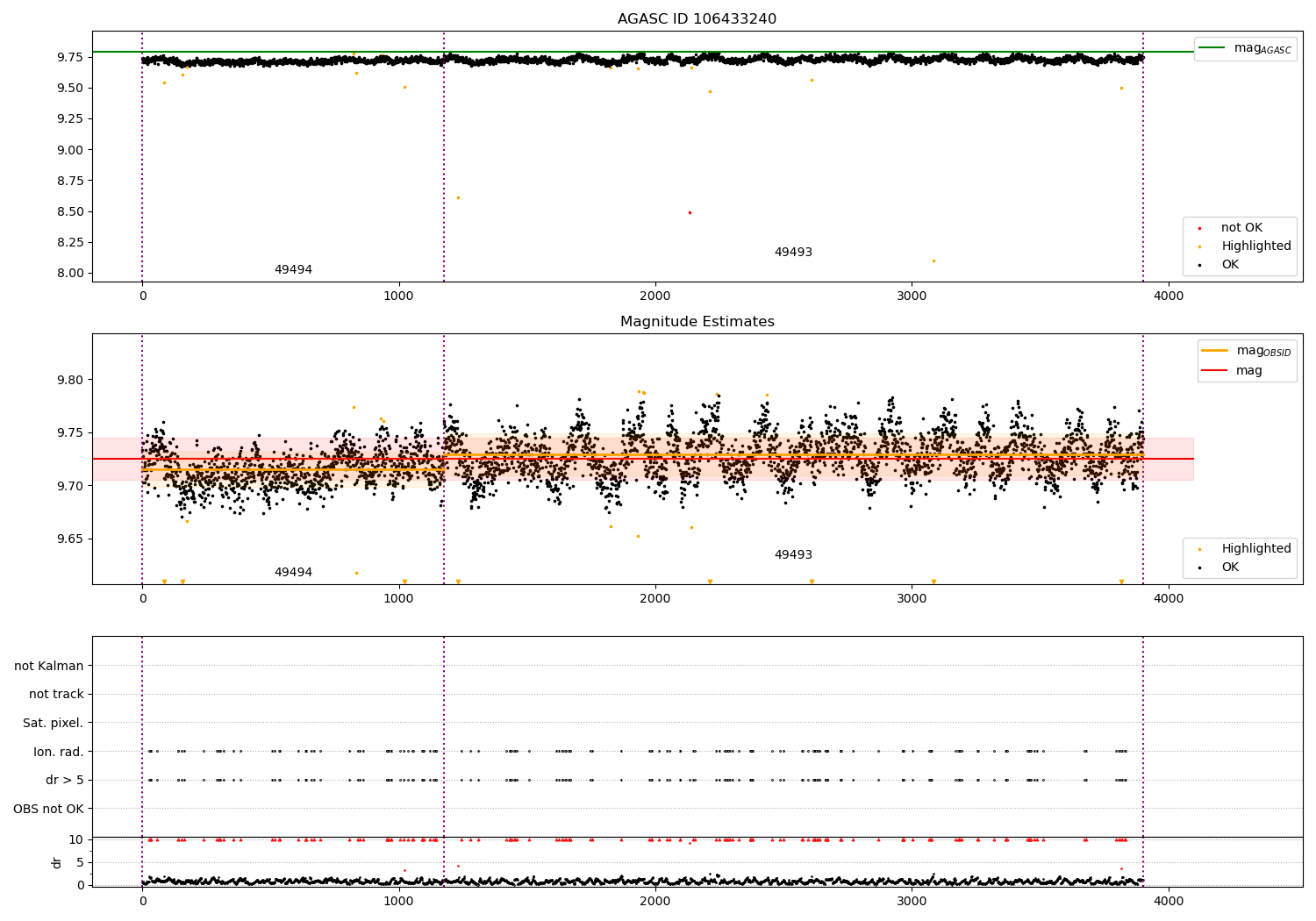Click the 9.80 y-tick in Magnitude Estimates
Image resolution: width=1316 pixels, height=921 pixels.
(70, 381)
